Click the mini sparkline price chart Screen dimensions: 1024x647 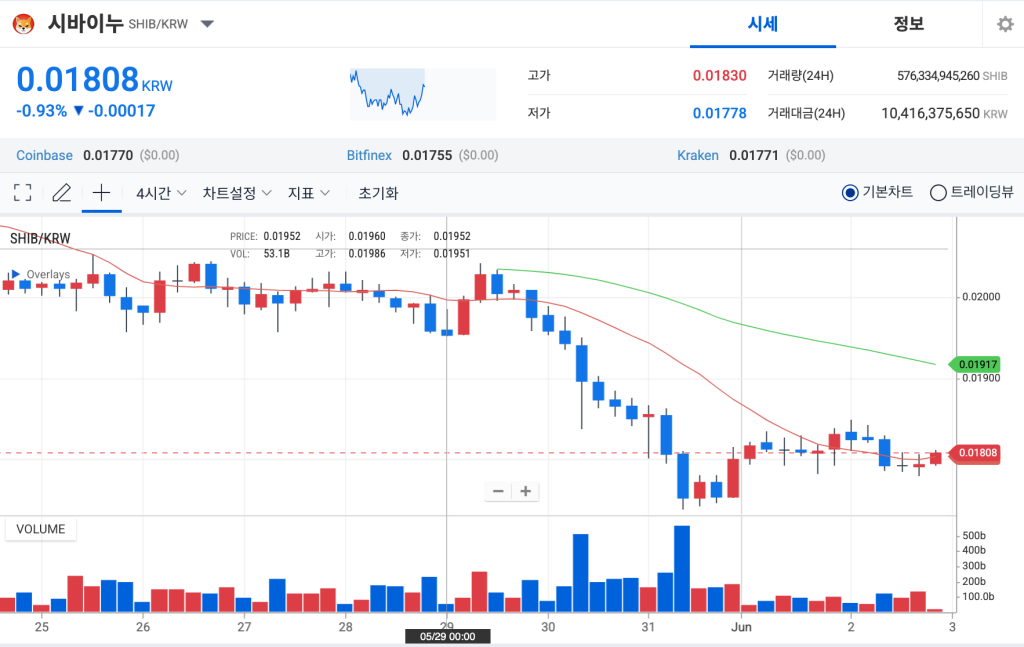point(423,94)
